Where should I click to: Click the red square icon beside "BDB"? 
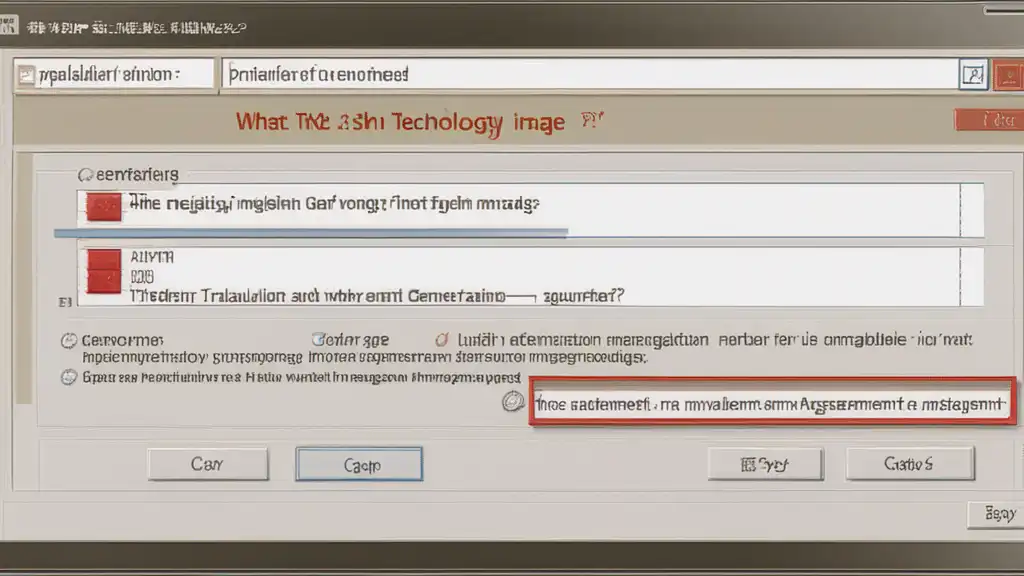coord(104,281)
